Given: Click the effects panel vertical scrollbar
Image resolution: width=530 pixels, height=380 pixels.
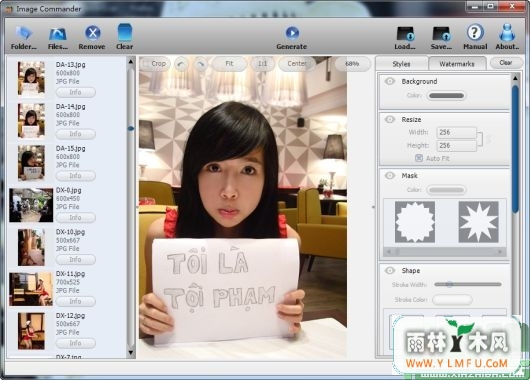Looking at the screenshot, I should [x=515, y=149].
